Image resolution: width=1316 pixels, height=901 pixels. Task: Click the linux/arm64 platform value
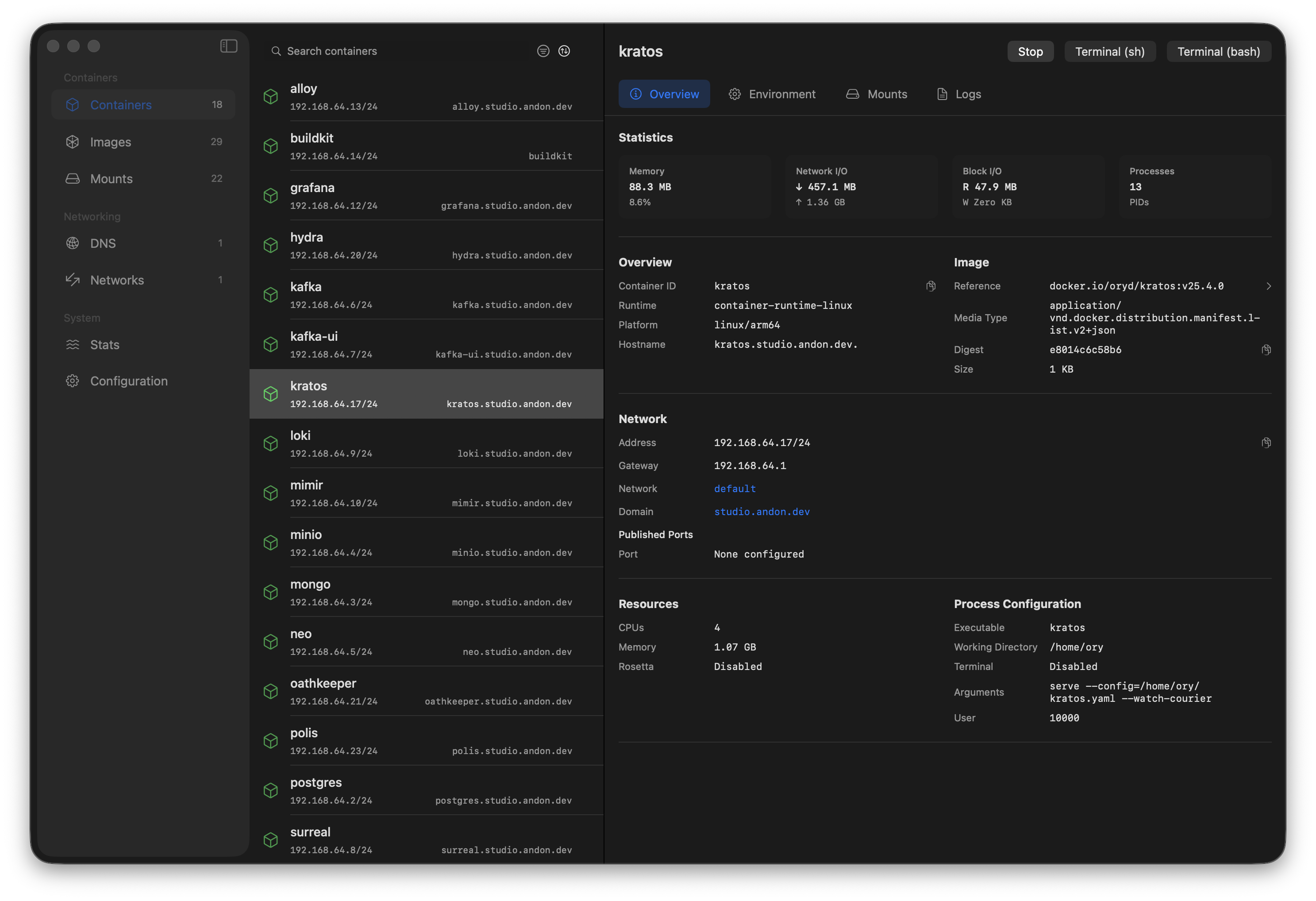click(747, 325)
